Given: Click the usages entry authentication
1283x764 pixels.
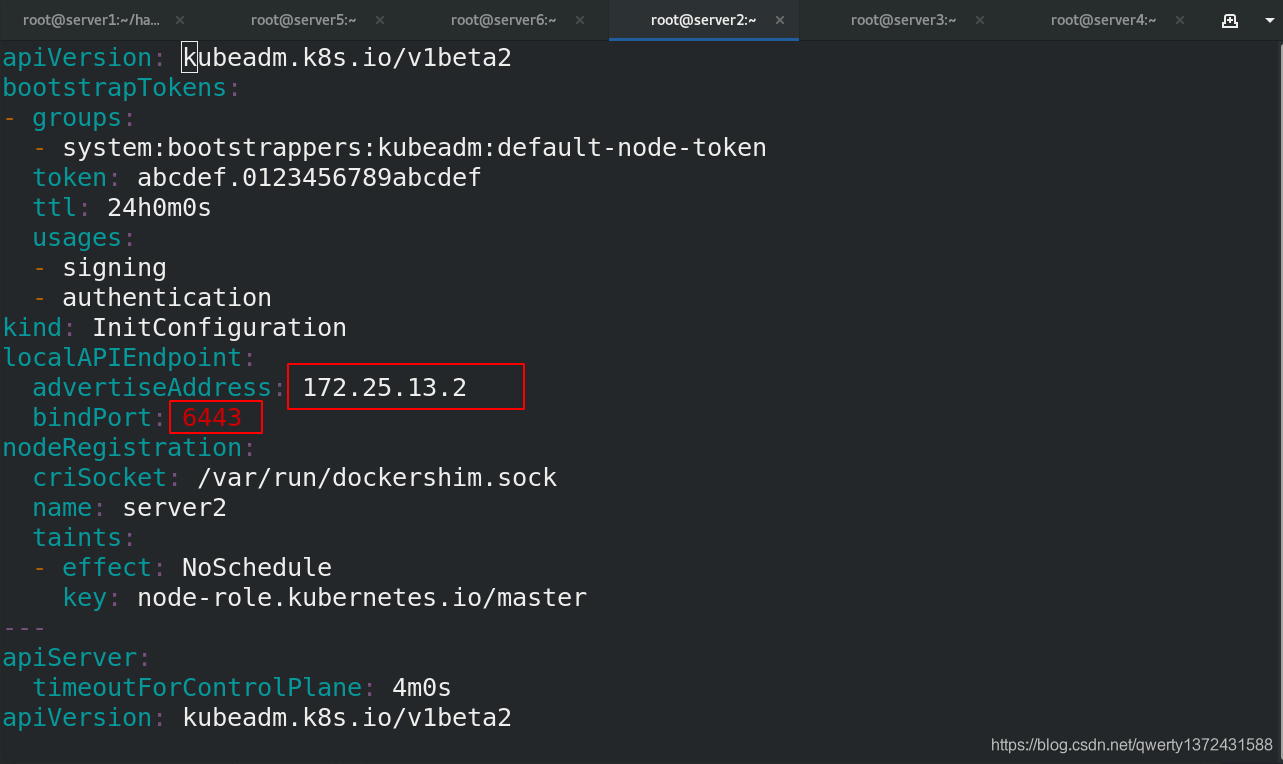Looking at the screenshot, I should 167,298.
